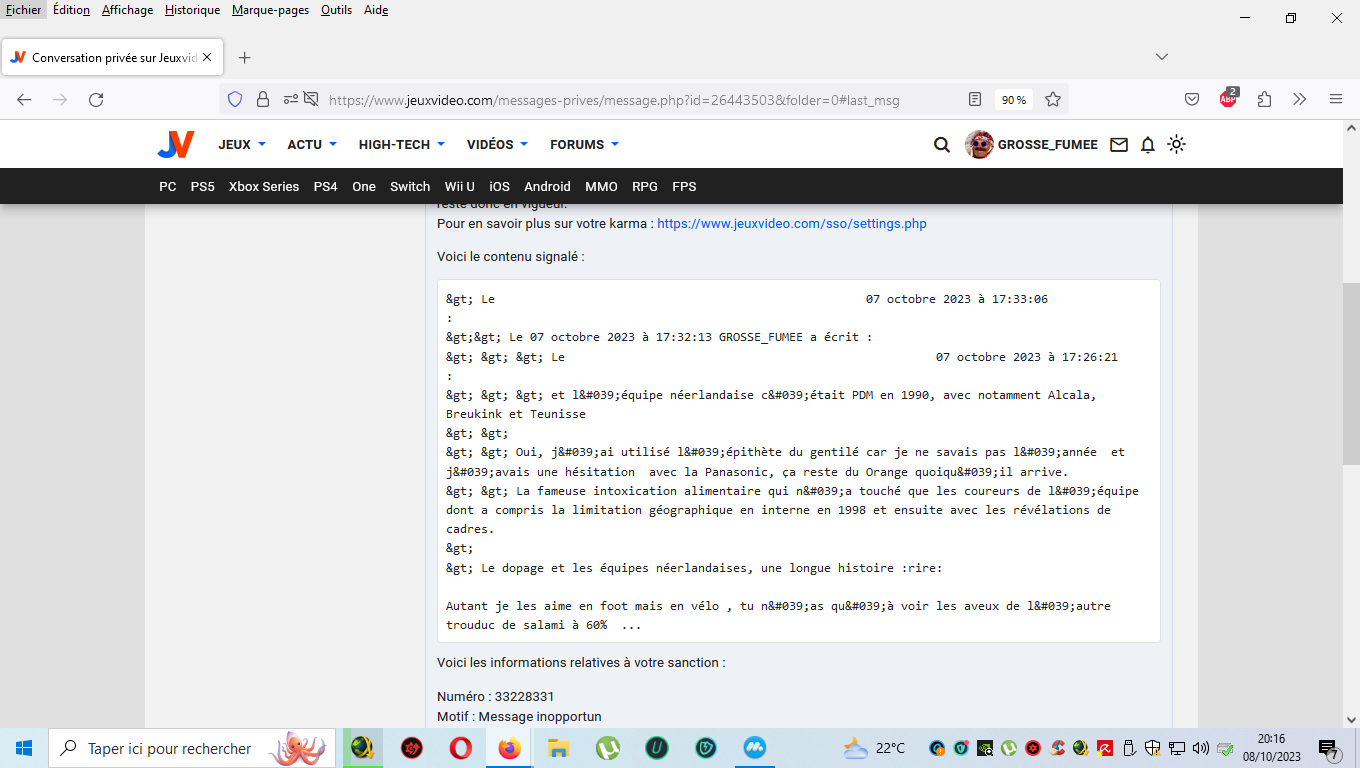Open the Adblock extension icon
The width and height of the screenshot is (1360, 768).
point(1228,100)
